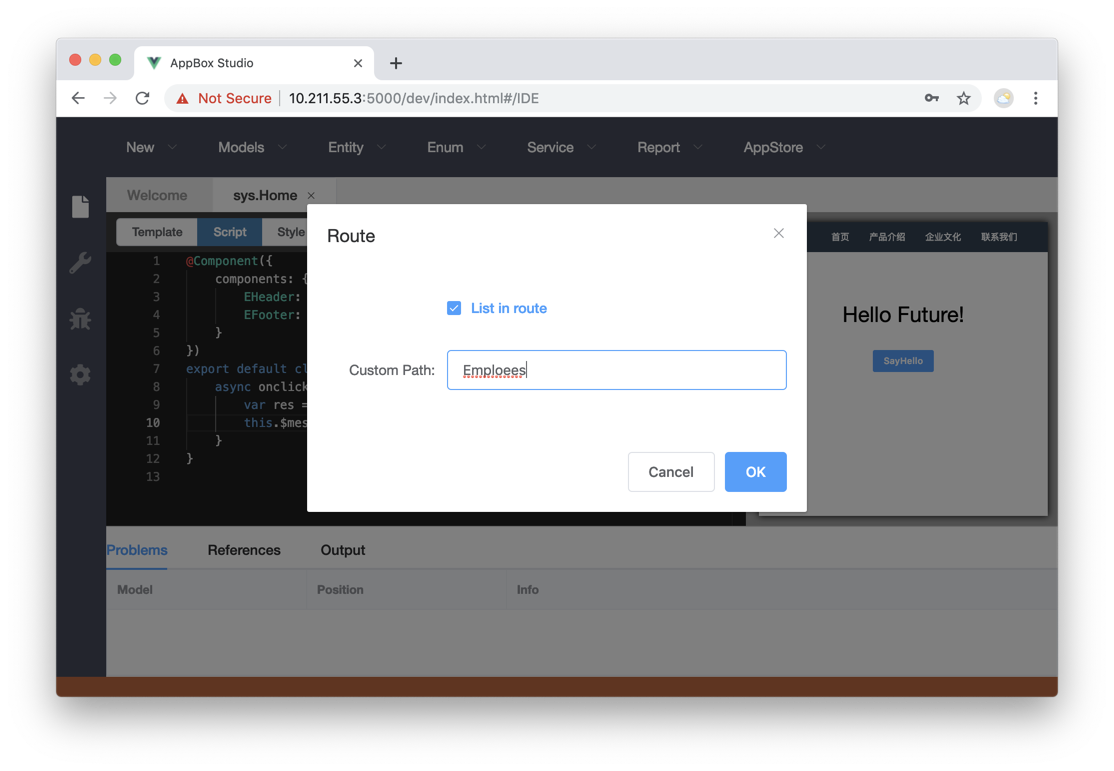This screenshot has width=1114, height=771.
Task: Open a new browser tab
Action: coord(396,63)
